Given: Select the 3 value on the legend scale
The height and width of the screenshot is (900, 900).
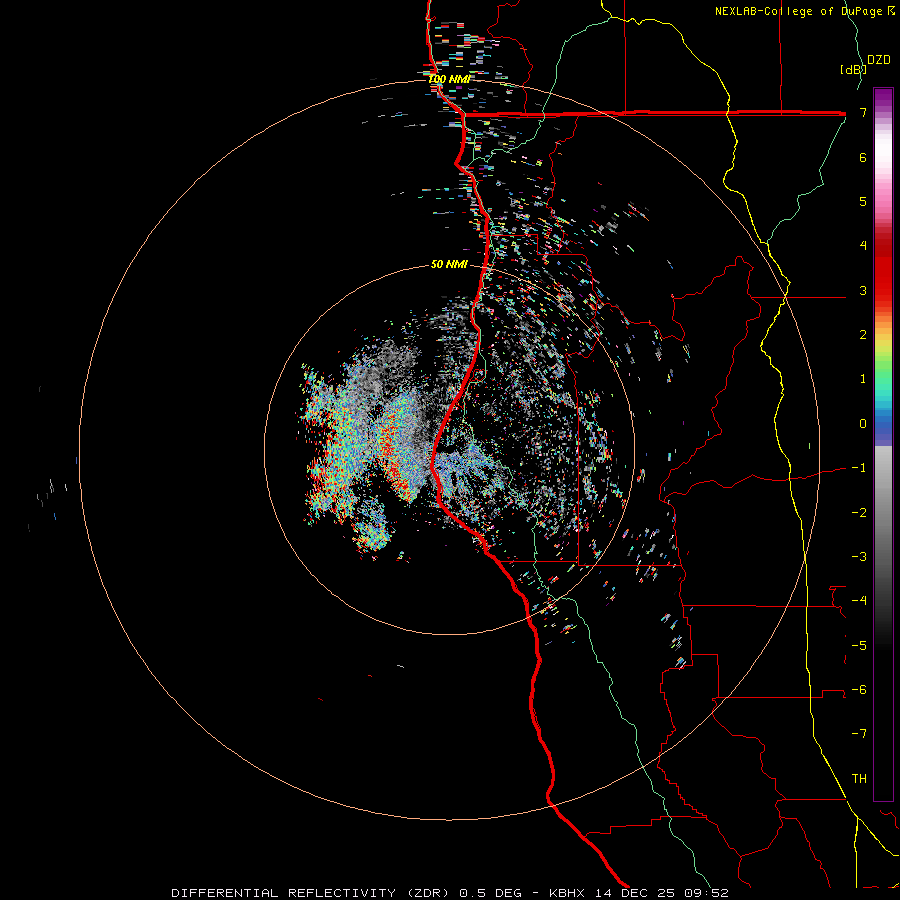Looking at the screenshot, I should click(863, 290).
